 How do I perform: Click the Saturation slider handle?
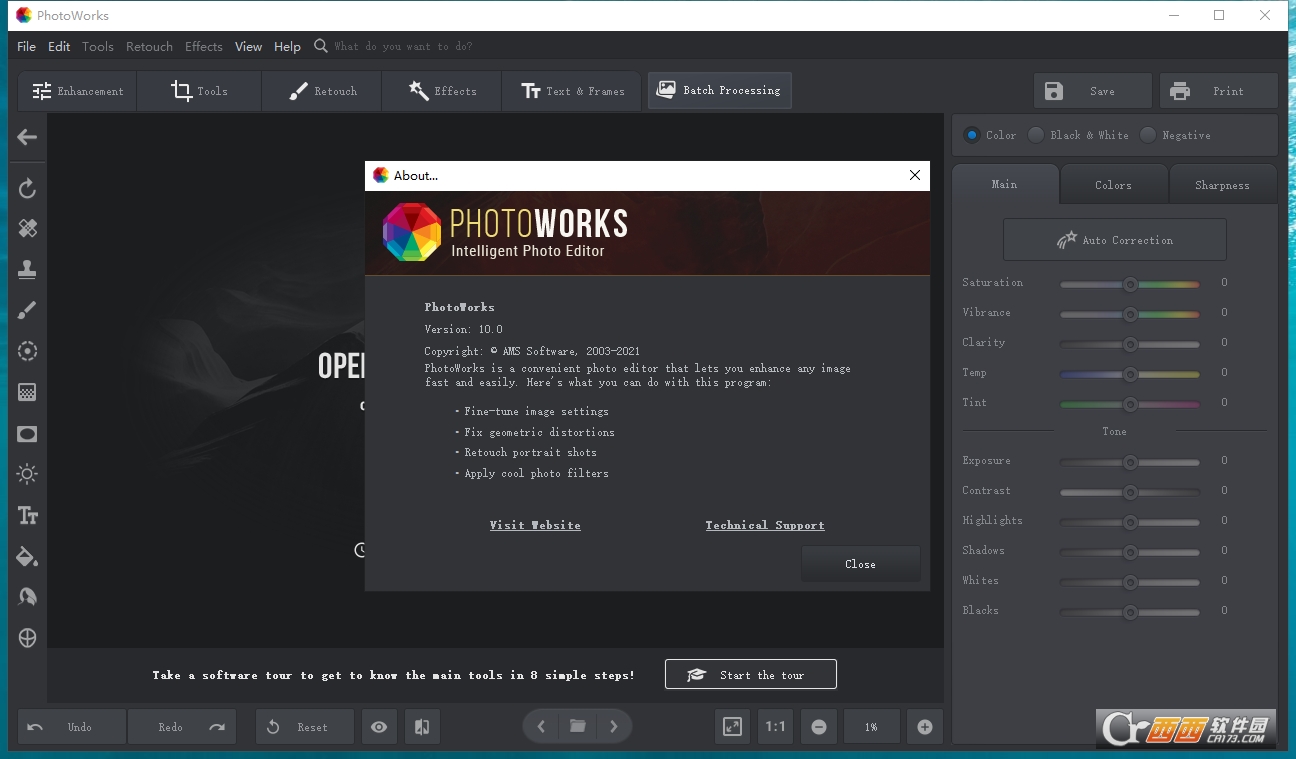click(x=1130, y=284)
